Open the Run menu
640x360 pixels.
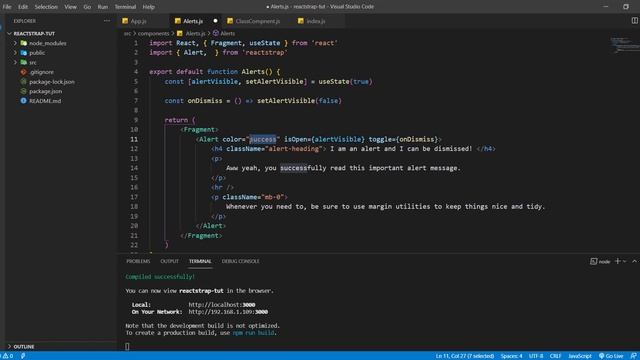(x=103, y=7)
